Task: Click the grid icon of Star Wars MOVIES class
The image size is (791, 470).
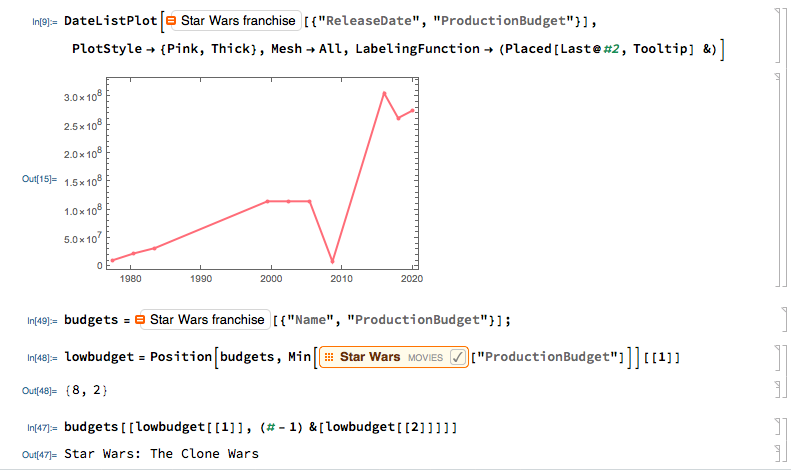Action: tap(329, 357)
